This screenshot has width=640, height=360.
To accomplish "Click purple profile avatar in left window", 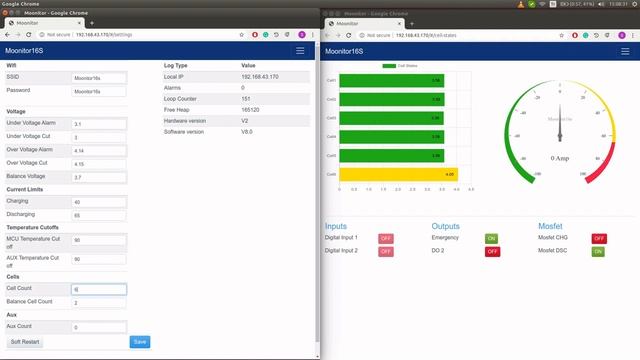I will pos(302,35).
